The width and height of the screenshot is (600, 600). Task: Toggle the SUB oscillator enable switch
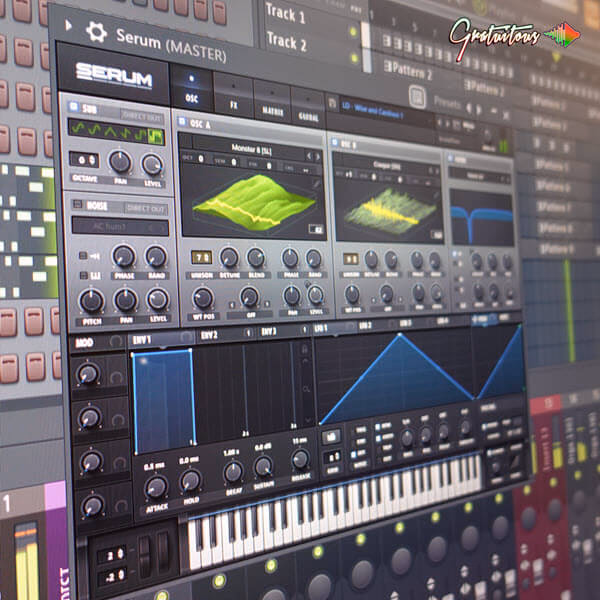[73, 107]
